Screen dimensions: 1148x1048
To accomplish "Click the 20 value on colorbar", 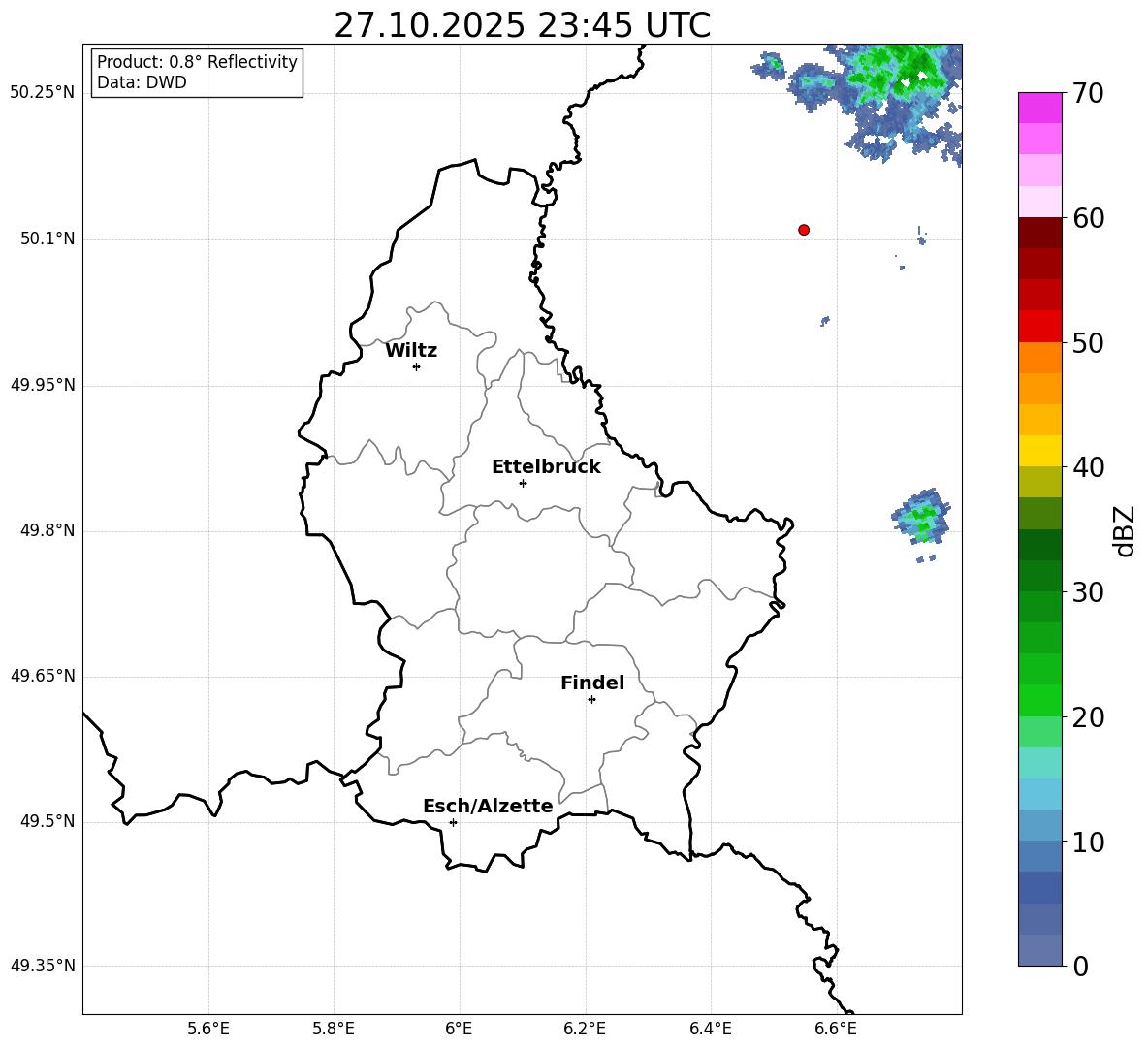I will [x=1088, y=717].
